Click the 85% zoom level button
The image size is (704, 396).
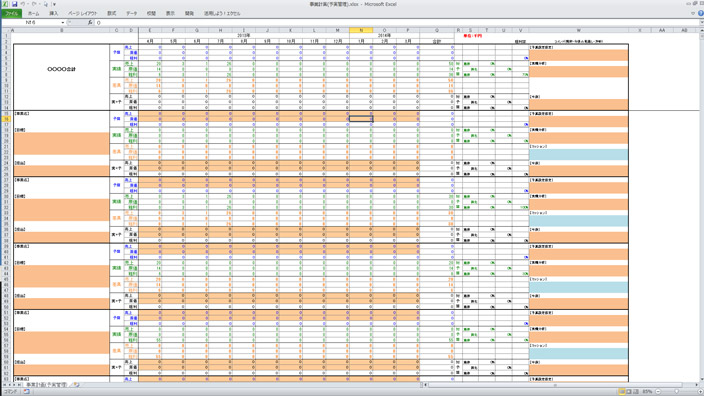647,392
